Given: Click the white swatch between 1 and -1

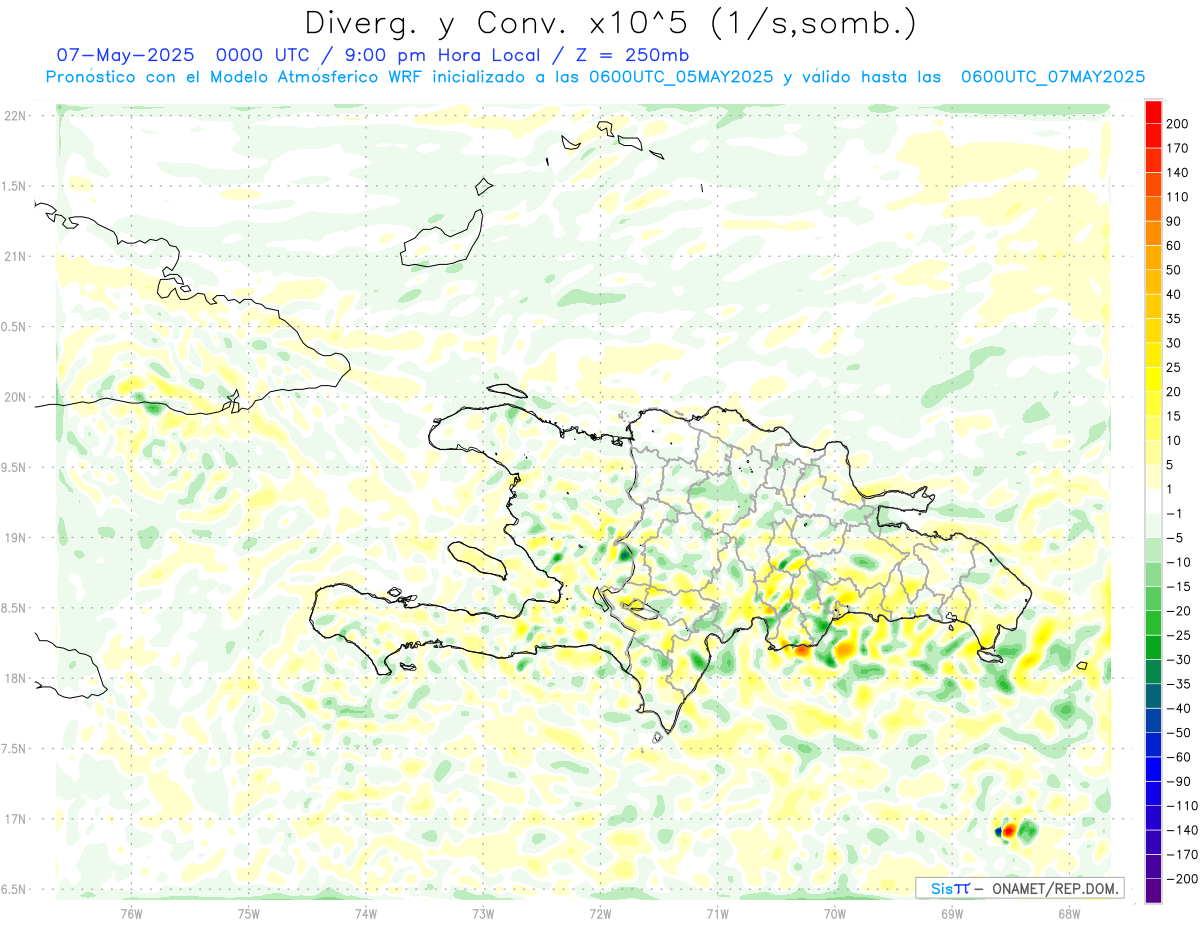Looking at the screenshot, I should [1153, 501].
